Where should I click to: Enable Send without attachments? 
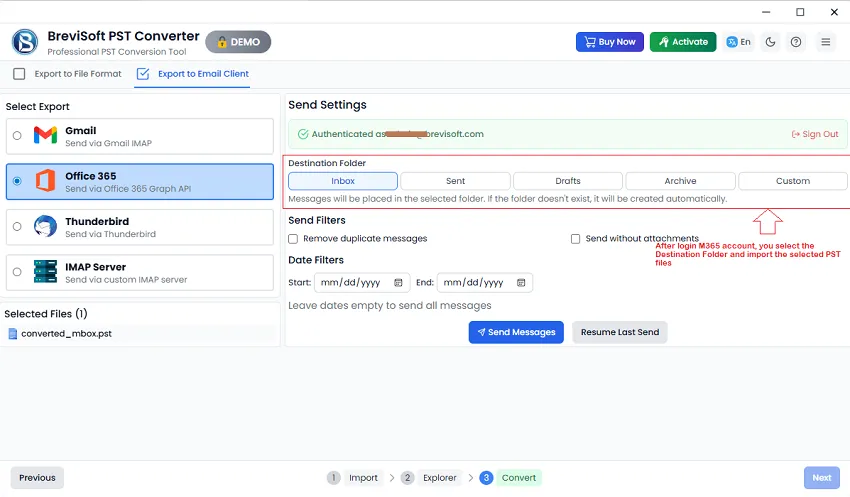coord(576,238)
